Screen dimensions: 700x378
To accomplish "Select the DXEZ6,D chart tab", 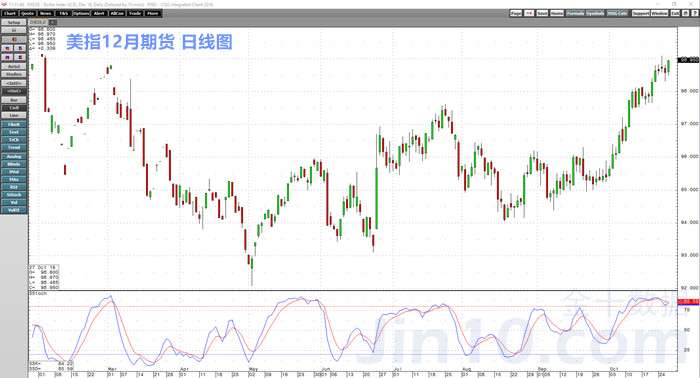I will 38,22.
